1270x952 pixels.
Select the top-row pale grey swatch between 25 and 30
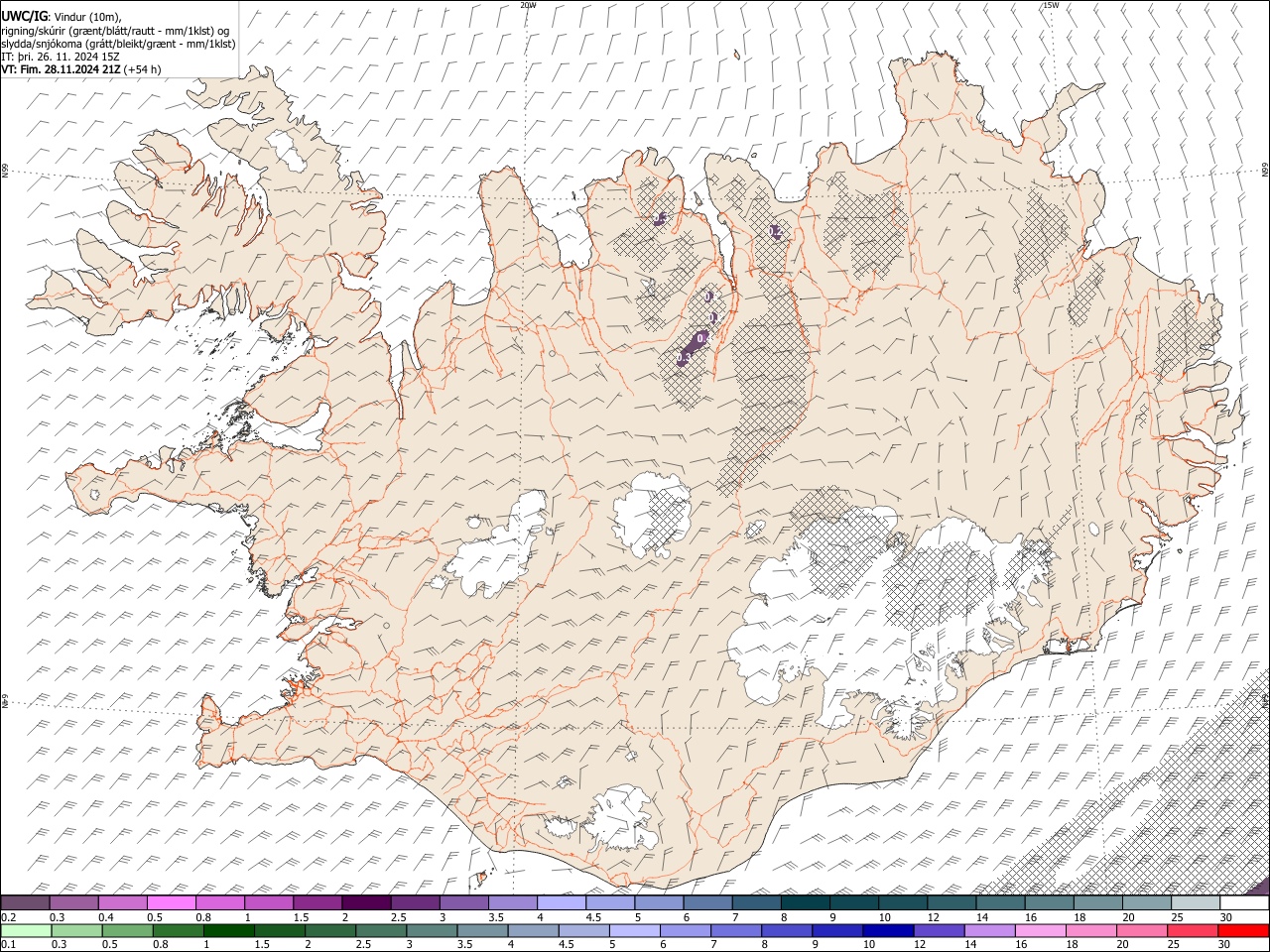(x=1196, y=903)
